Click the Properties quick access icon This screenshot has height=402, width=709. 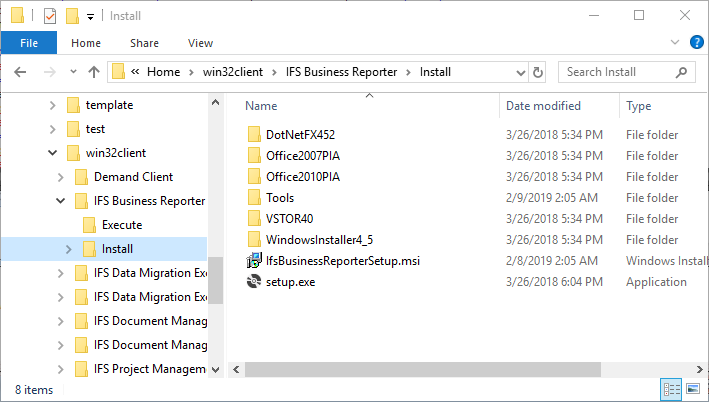click(x=50, y=16)
